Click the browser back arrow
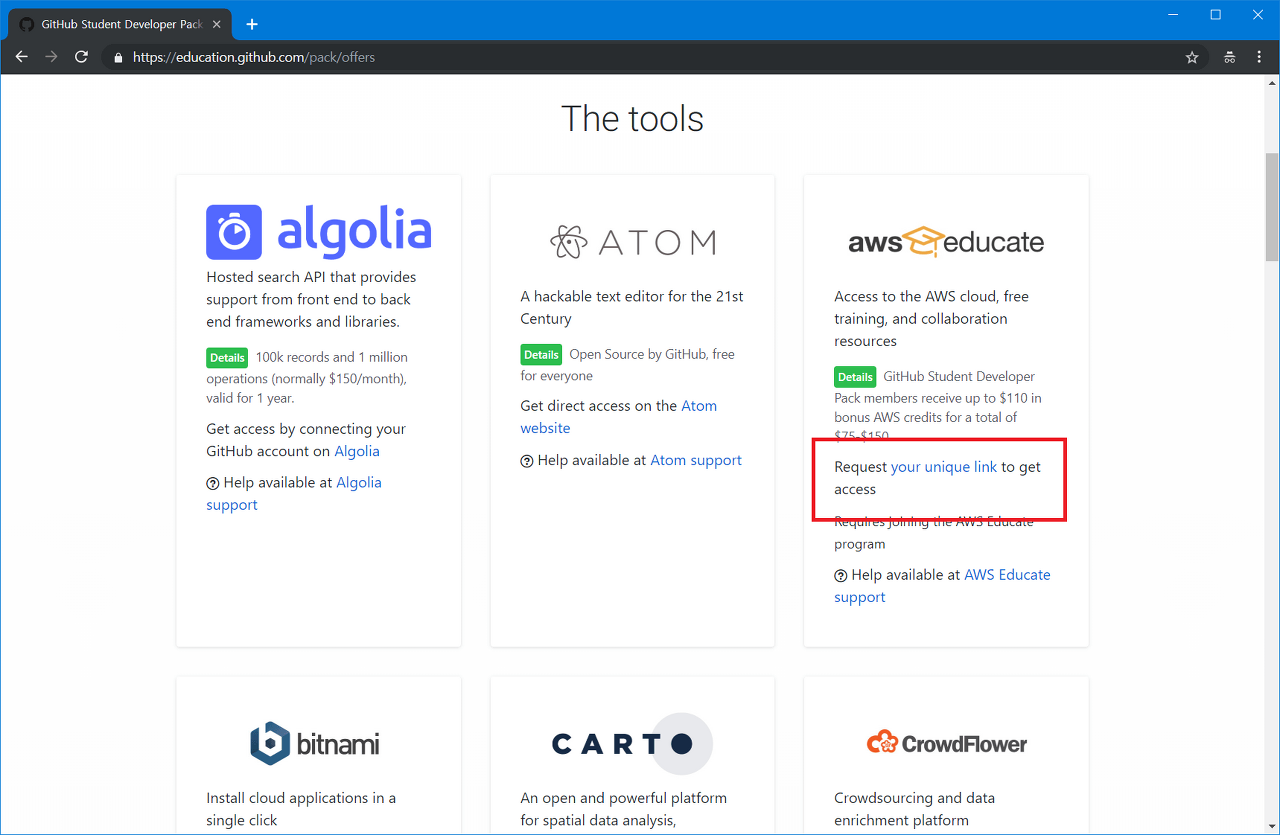This screenshot has height=835, width=1280. click(x=21, y=57)
